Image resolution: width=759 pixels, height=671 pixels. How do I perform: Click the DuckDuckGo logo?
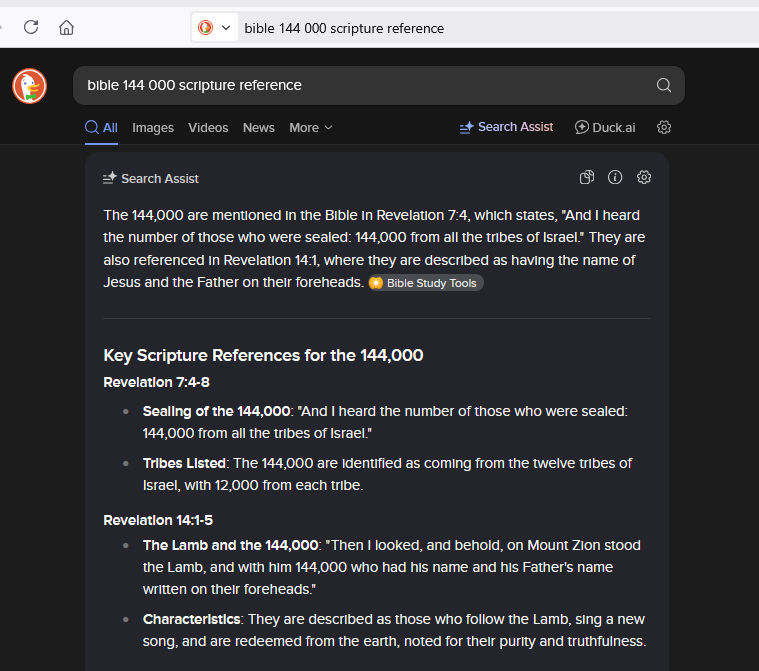coord(29,86)
